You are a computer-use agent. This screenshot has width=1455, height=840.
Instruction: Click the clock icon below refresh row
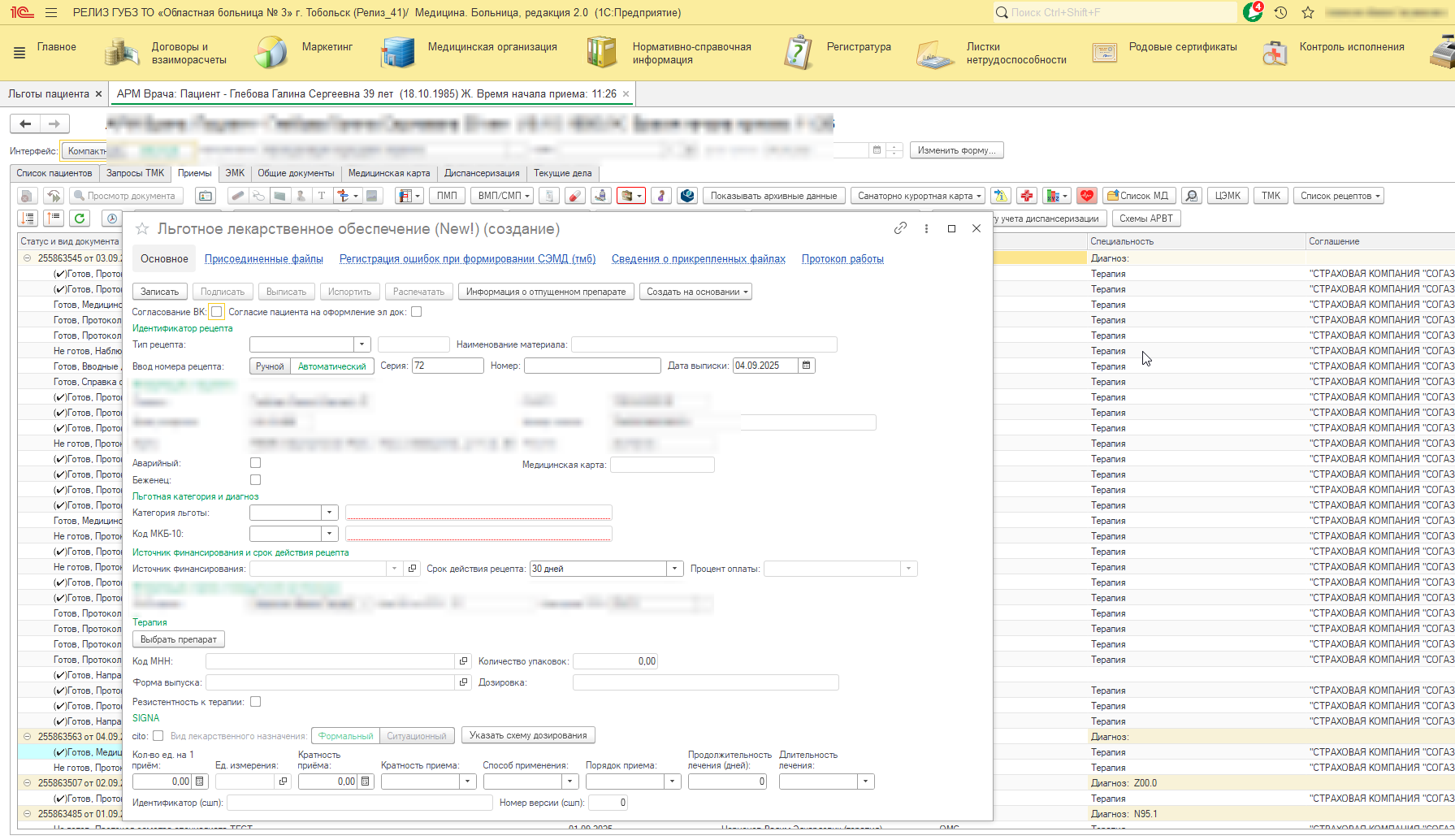[112, 218]
